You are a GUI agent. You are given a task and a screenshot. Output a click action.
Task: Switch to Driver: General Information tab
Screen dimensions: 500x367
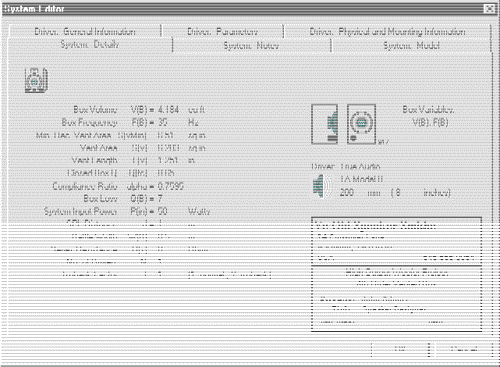pyautogui.click(x=85, y=32)
